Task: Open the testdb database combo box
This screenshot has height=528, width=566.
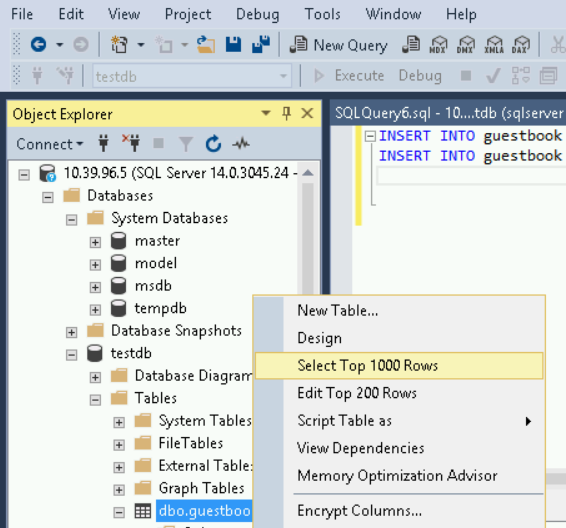Action: (192, 76)
